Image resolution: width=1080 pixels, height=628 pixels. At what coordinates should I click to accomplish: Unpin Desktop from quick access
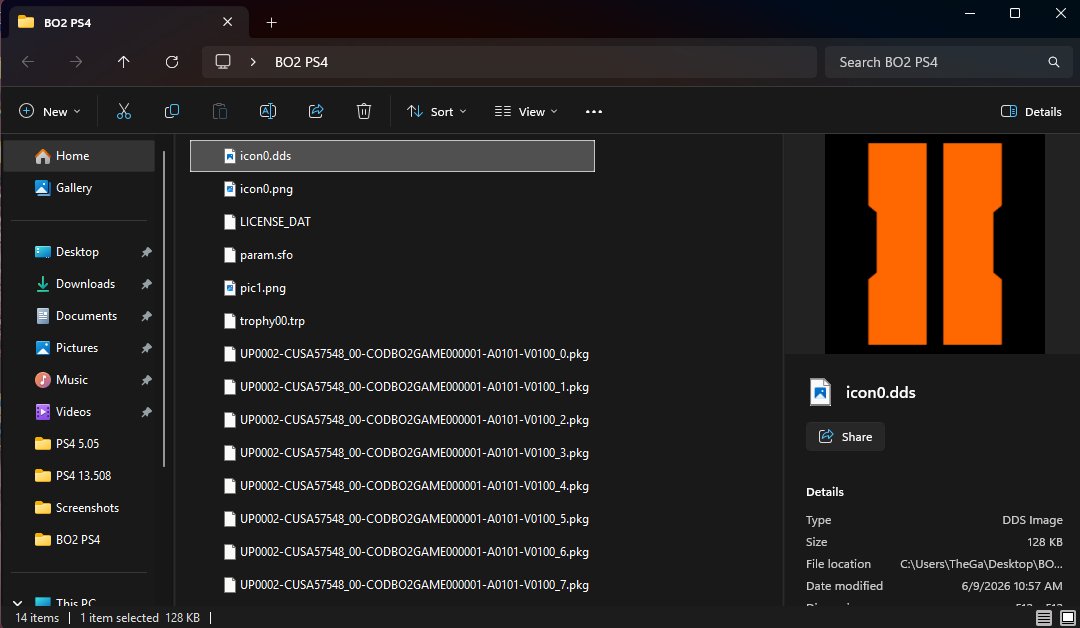coord(147,252)
